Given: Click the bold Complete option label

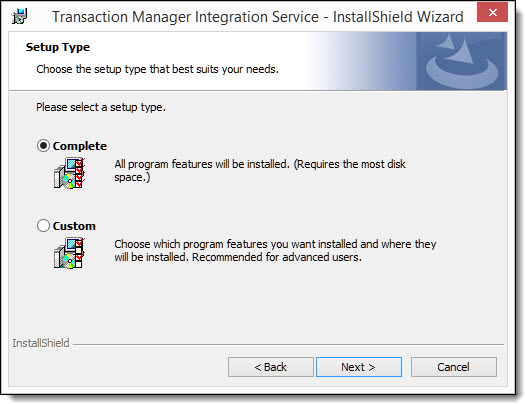Looking at the screenshot, I should [80, 146].
